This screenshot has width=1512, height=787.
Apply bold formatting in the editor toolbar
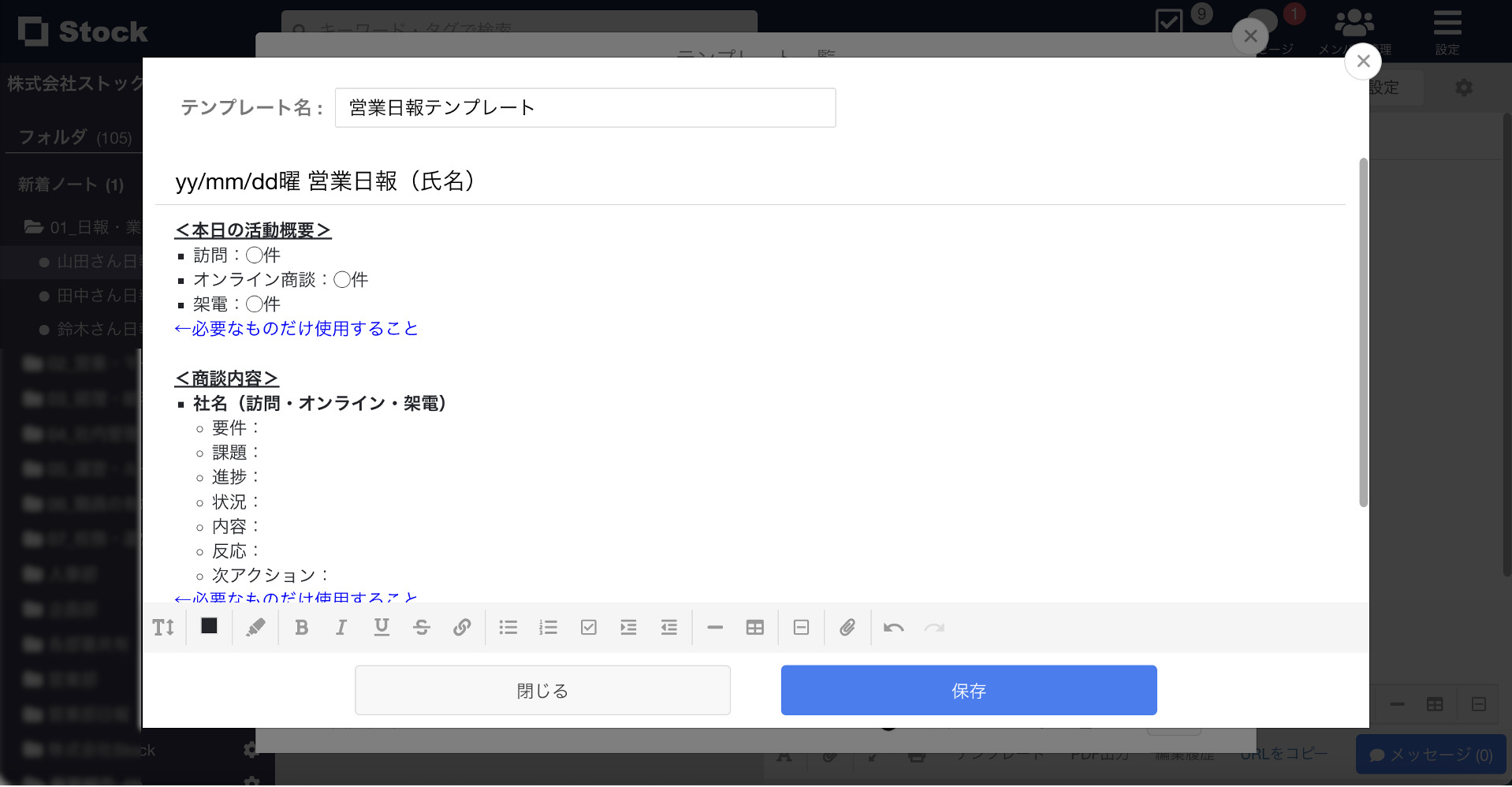click(301, 627)
